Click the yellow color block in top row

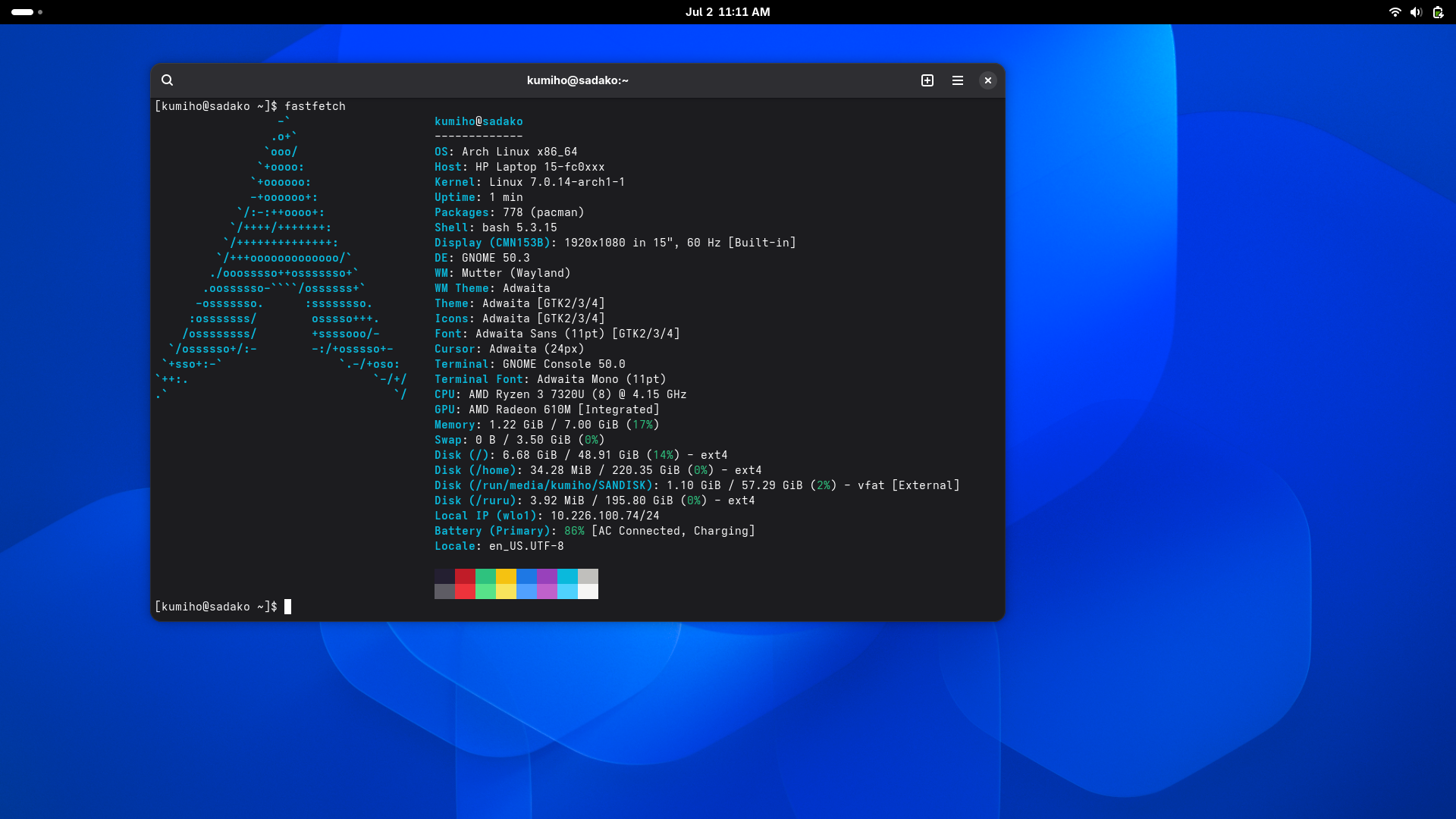tap(506, 576)
